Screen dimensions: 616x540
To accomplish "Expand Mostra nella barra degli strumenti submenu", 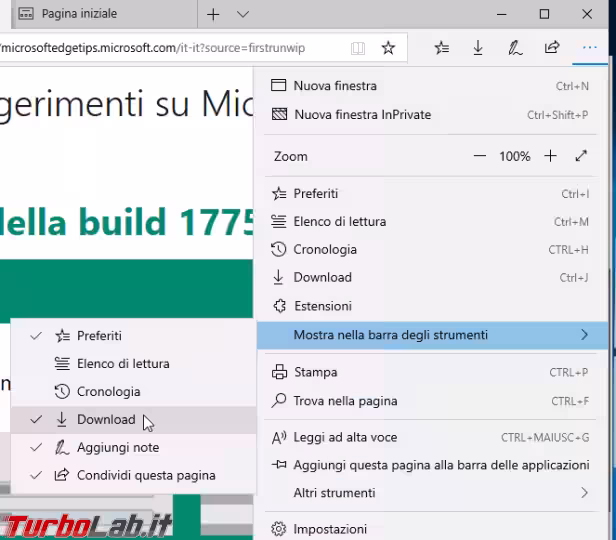I will 431,335.
